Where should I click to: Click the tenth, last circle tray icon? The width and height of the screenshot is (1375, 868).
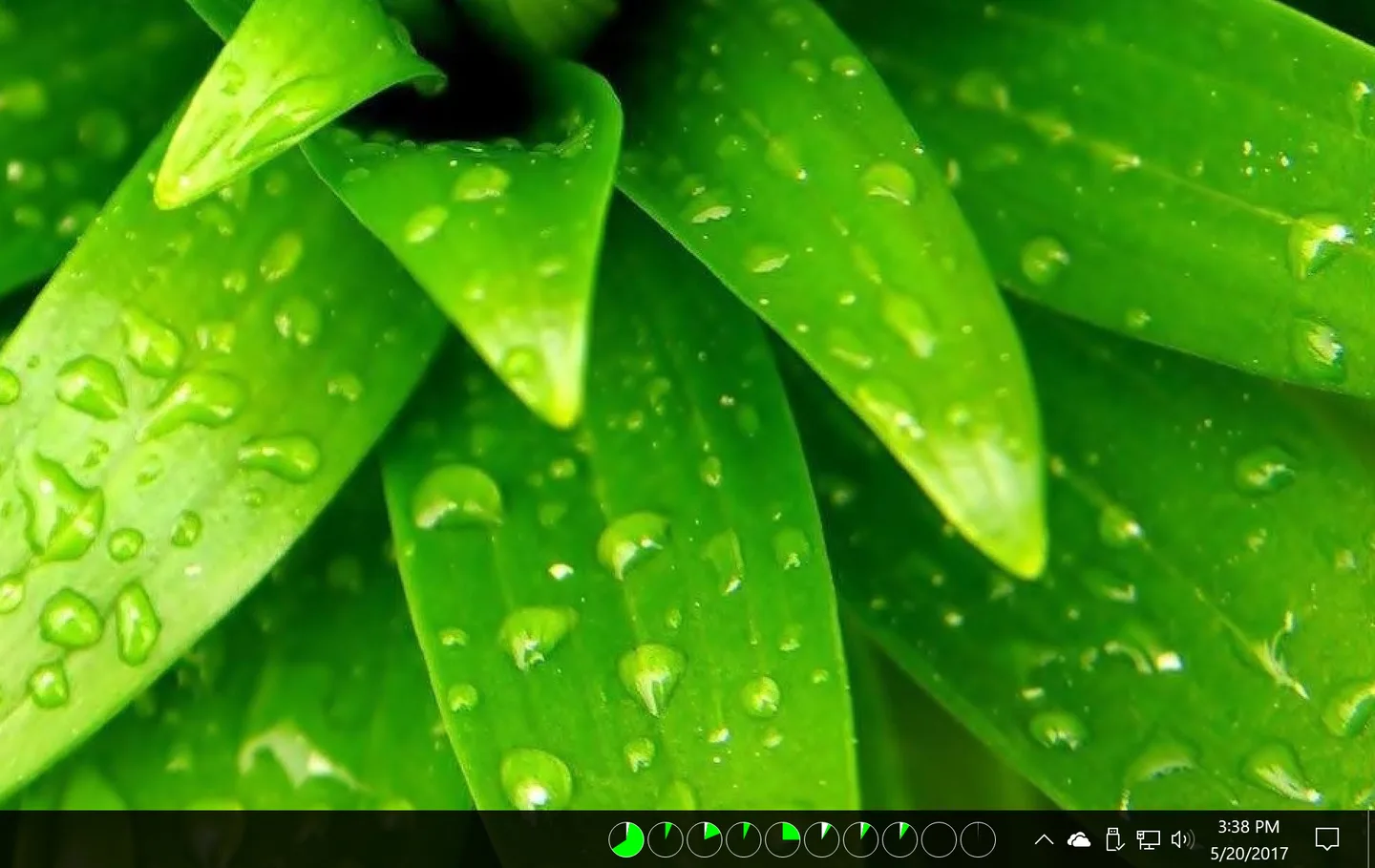[x=979, y=839]
